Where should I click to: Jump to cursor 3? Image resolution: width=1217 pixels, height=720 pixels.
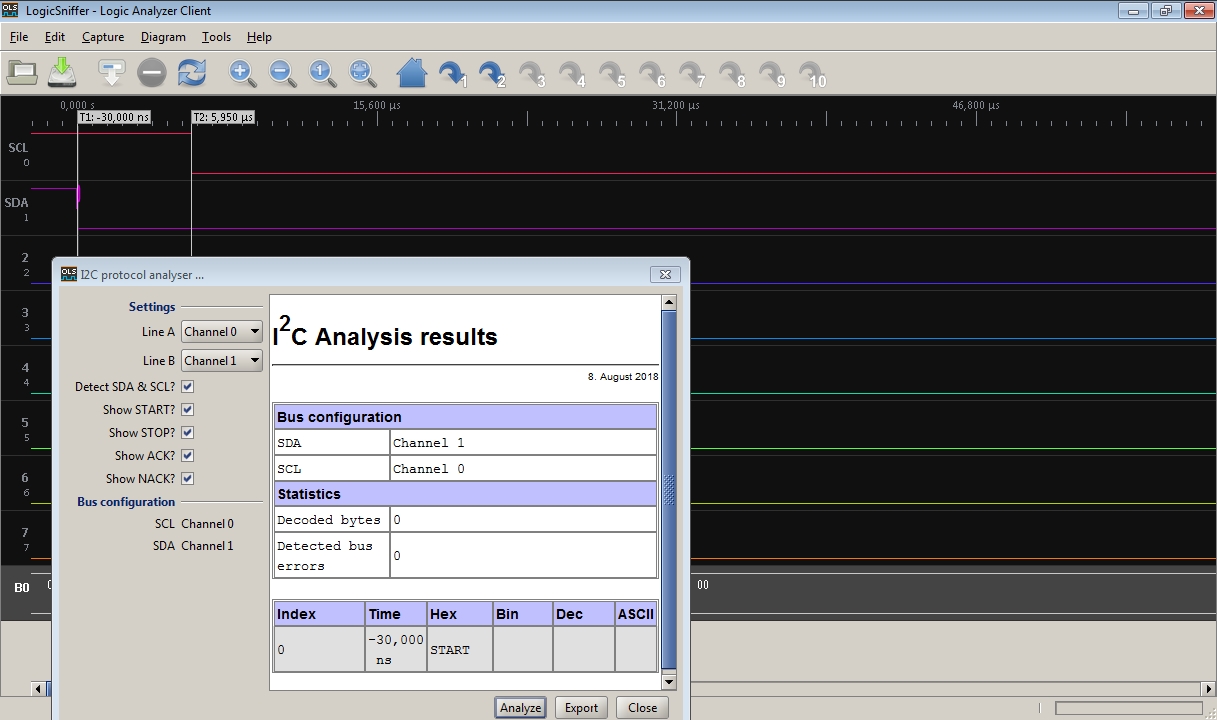[532, 74]
